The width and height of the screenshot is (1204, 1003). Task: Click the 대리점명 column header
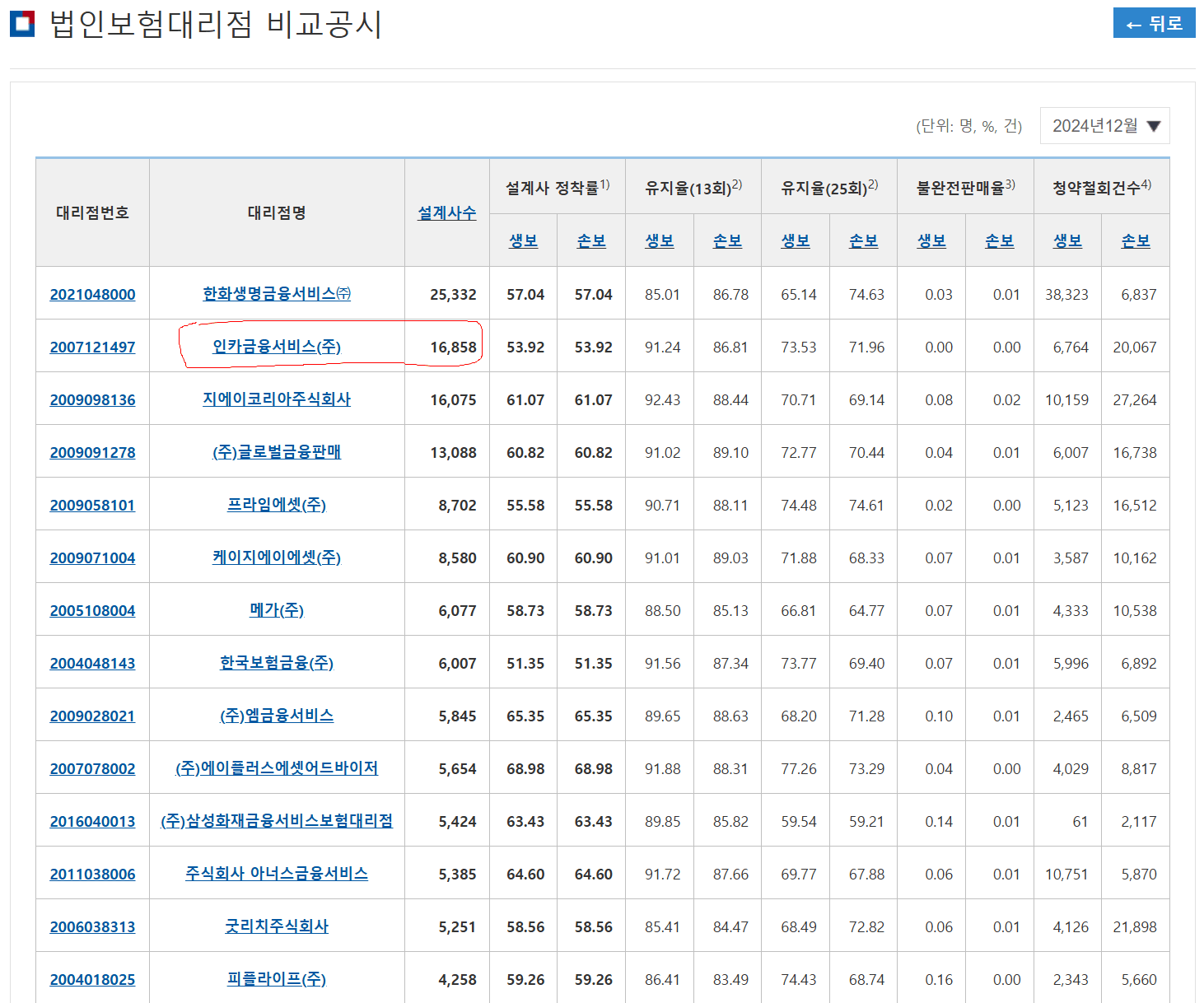(x=277, y=212)
